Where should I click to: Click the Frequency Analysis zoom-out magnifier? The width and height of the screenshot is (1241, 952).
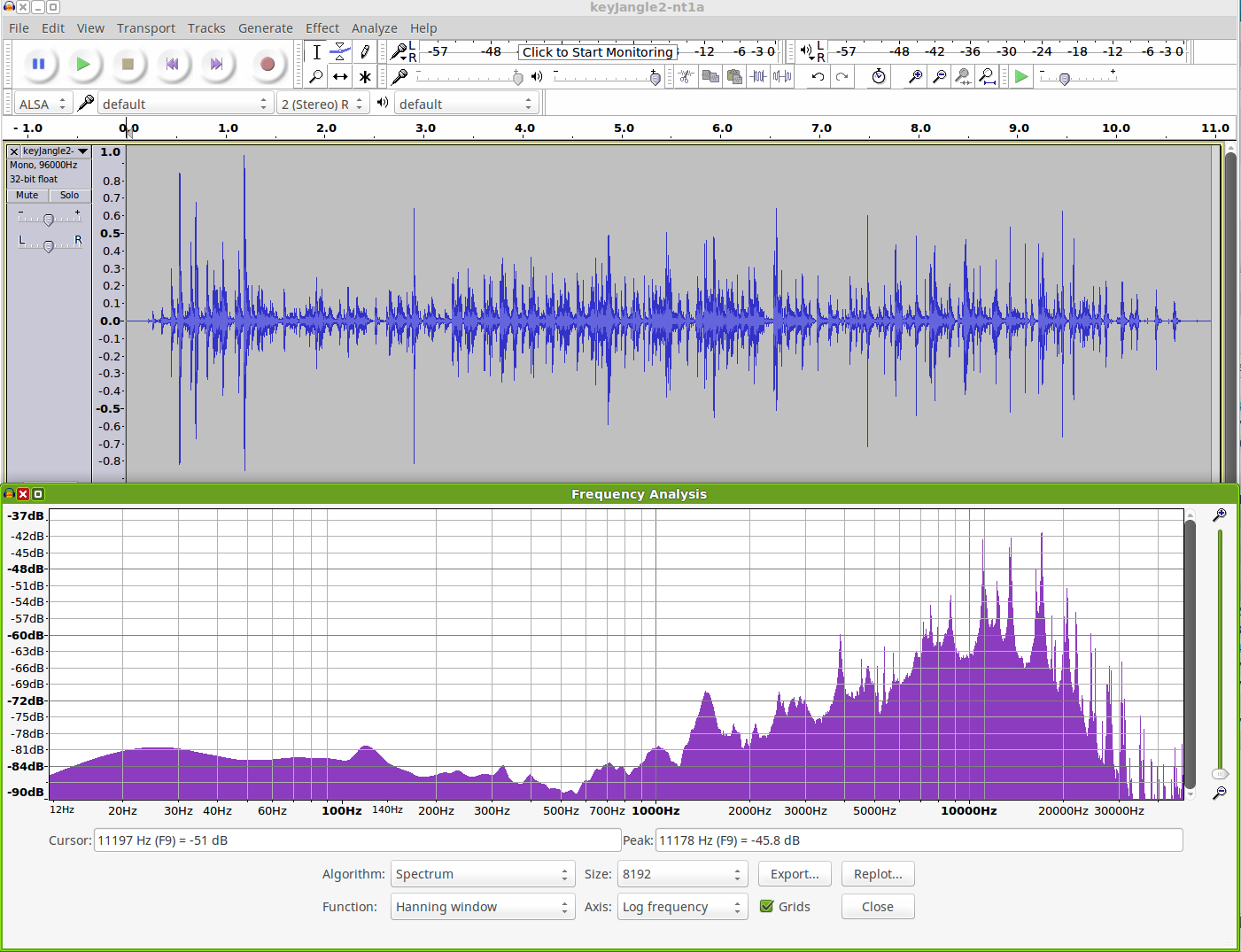click(1220, 793)
